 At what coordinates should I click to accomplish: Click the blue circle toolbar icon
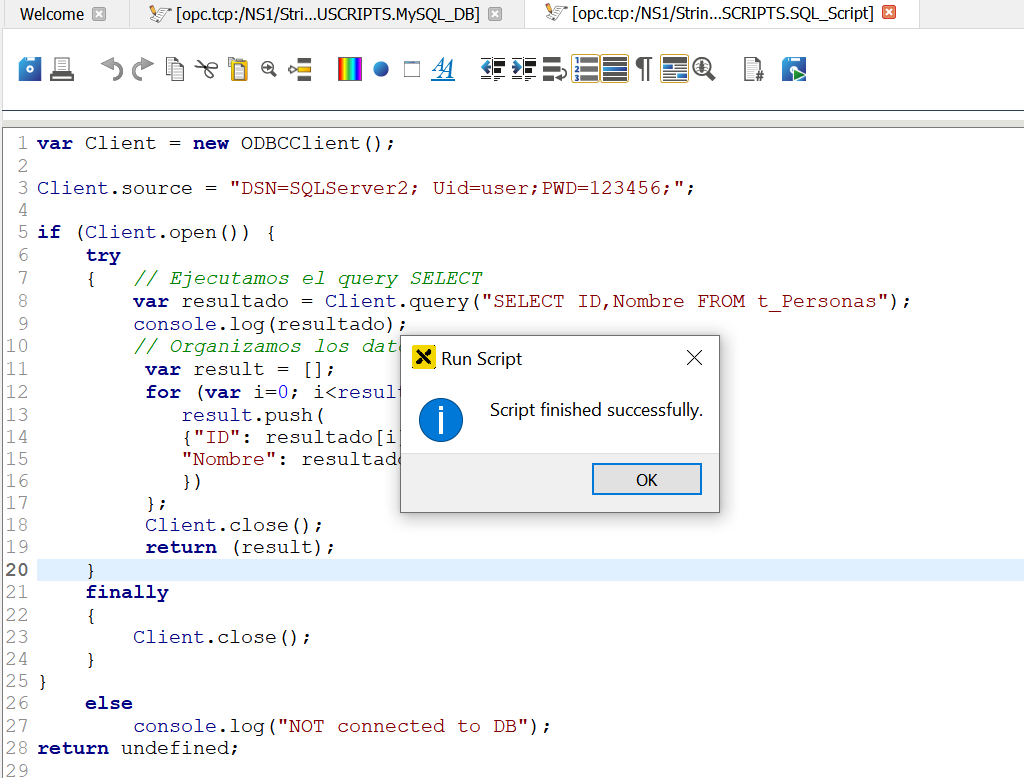point(381,69)
